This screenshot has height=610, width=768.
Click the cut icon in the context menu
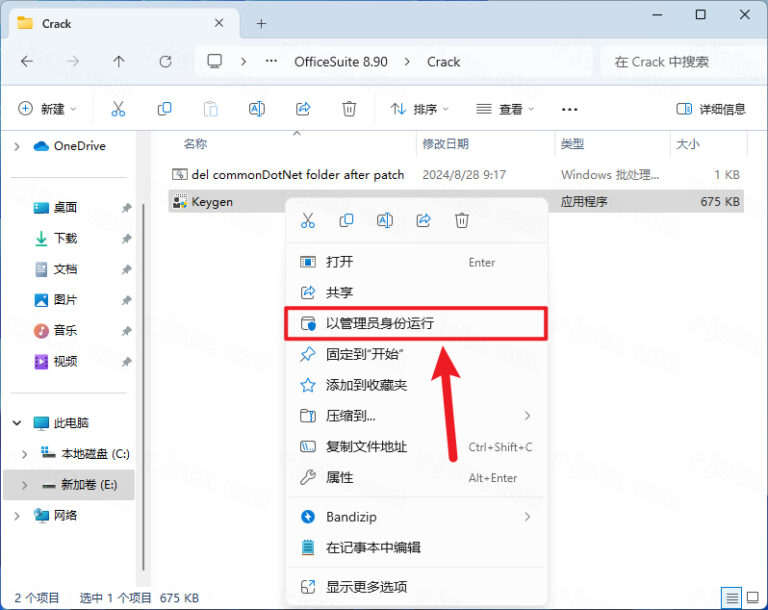[308, 220]
